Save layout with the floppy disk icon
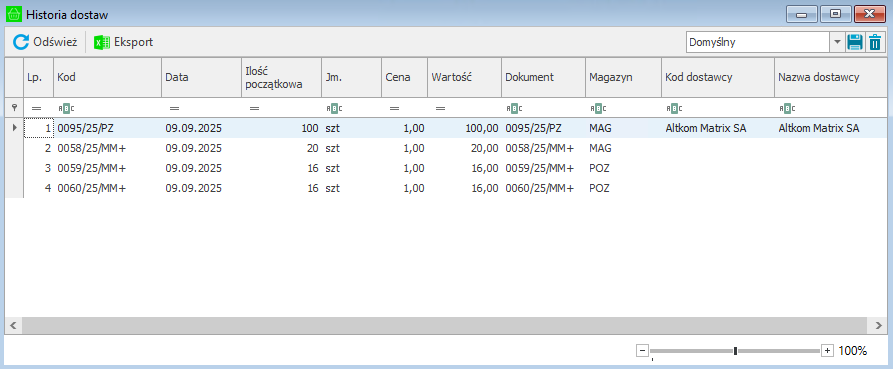The height and width of the screenshot is (369, 893). coord(854,42)
